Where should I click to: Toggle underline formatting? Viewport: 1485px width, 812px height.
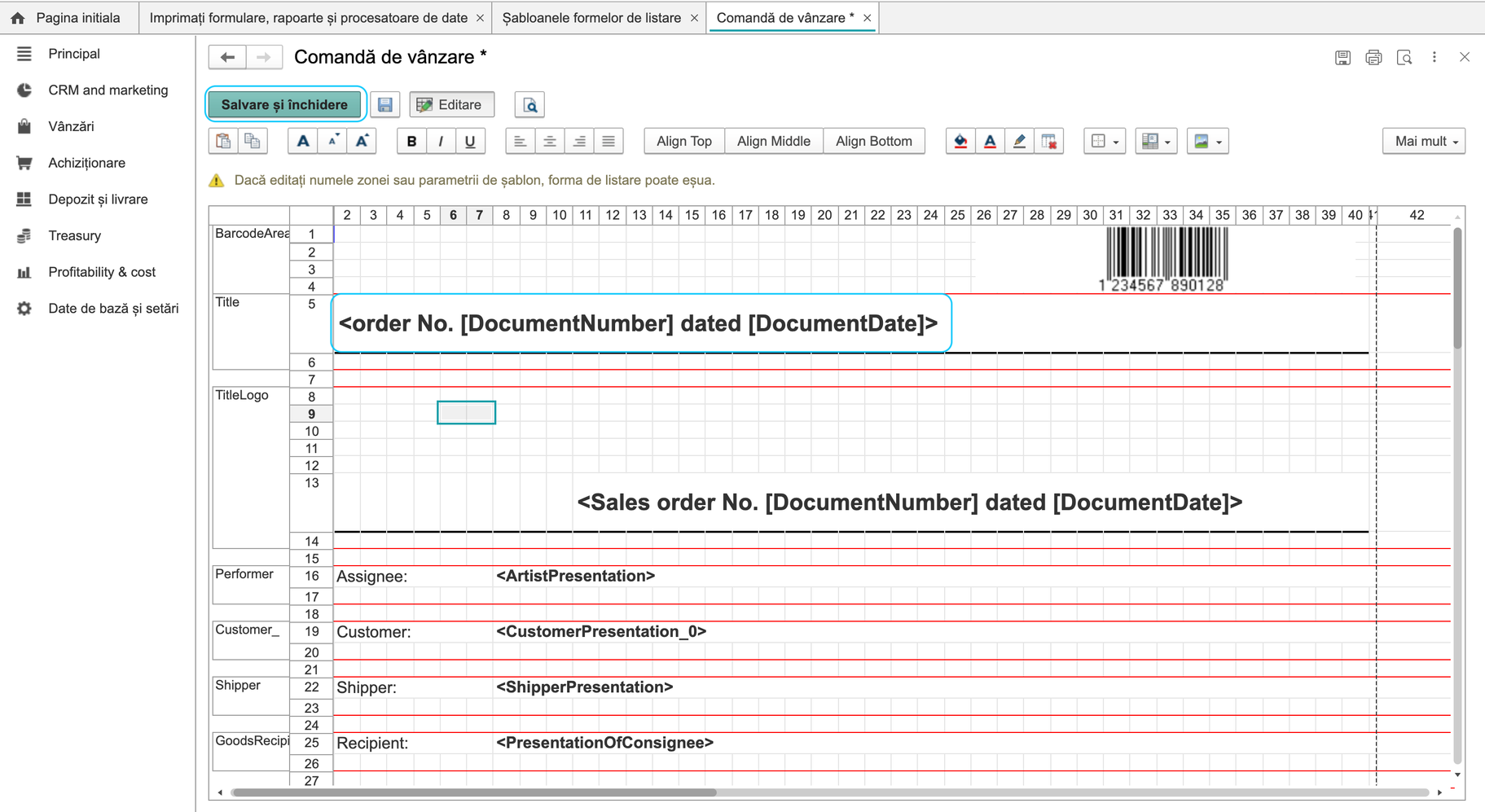point(470,141)
